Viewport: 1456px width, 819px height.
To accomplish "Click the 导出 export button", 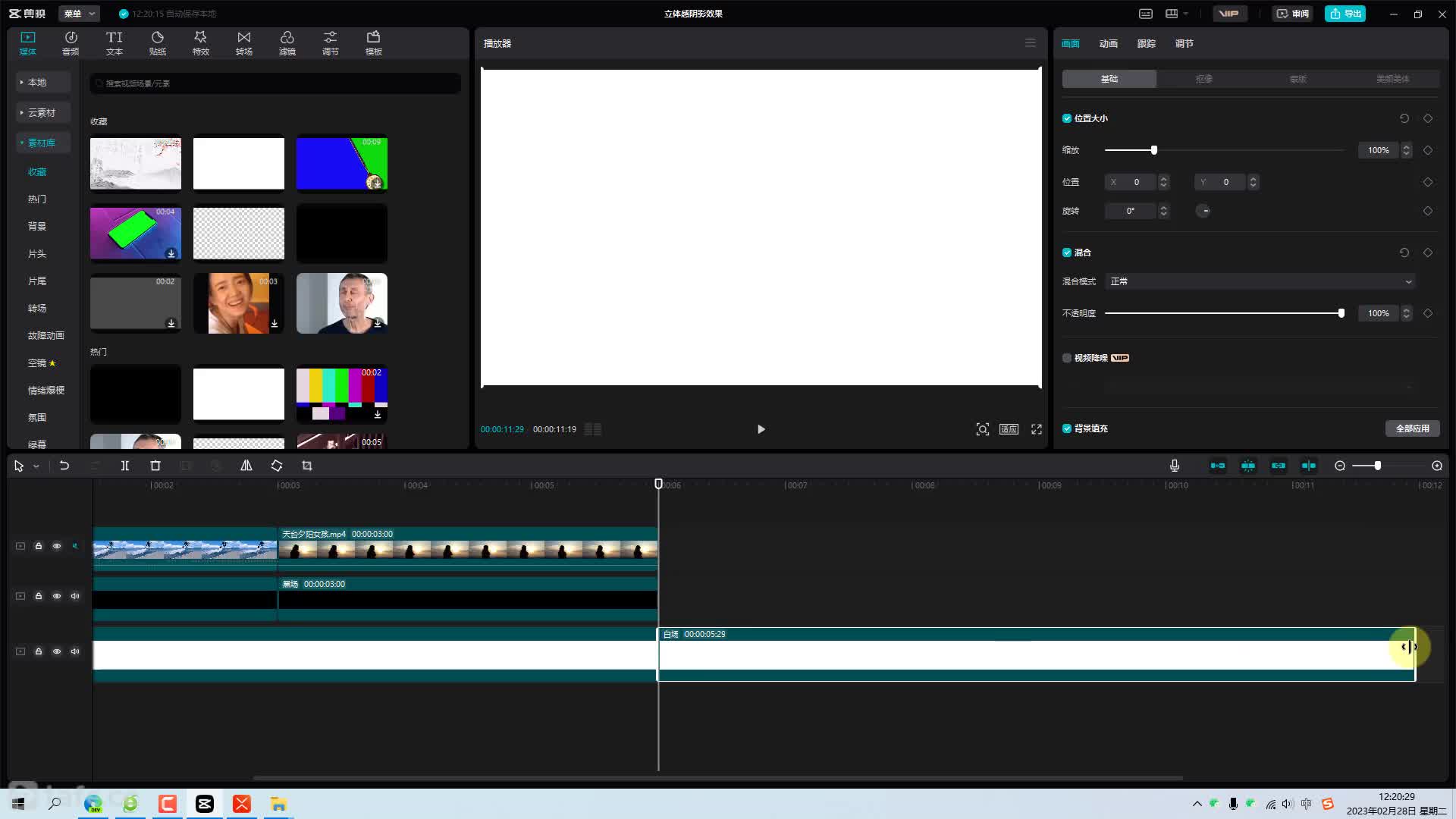I will [x=1345, y=14].
